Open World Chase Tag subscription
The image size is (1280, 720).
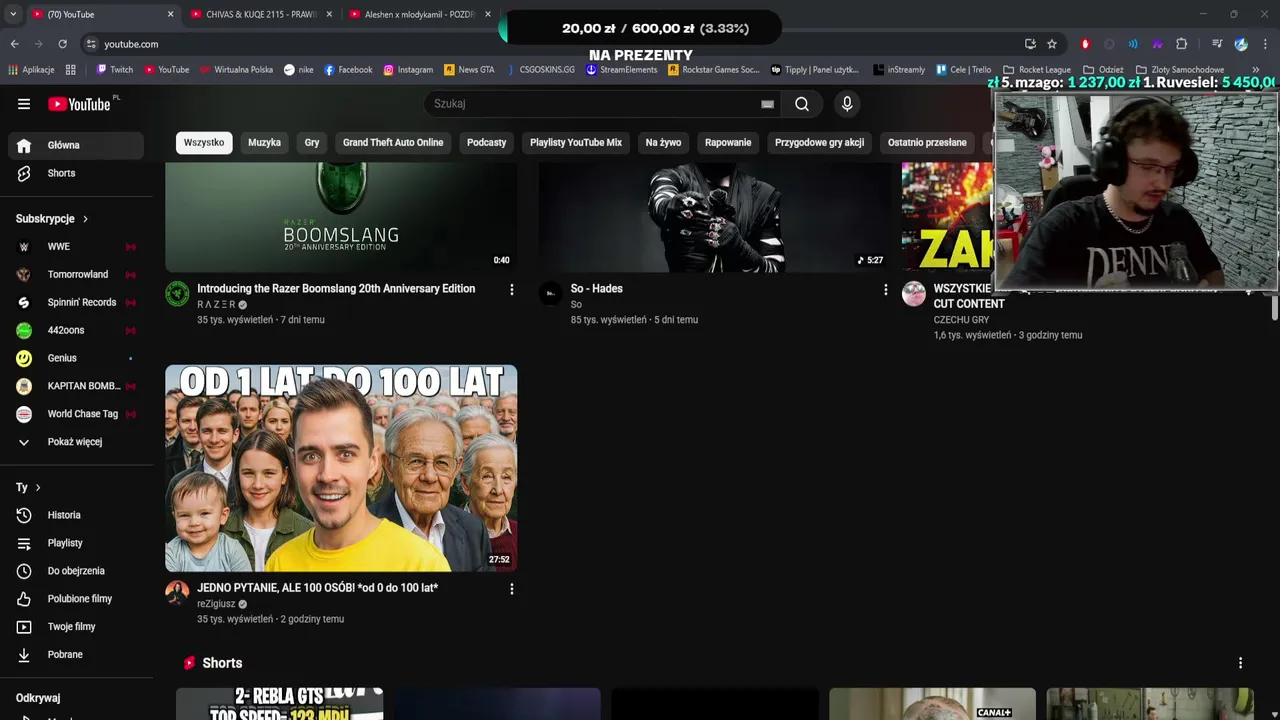click(x=76, y=414)
